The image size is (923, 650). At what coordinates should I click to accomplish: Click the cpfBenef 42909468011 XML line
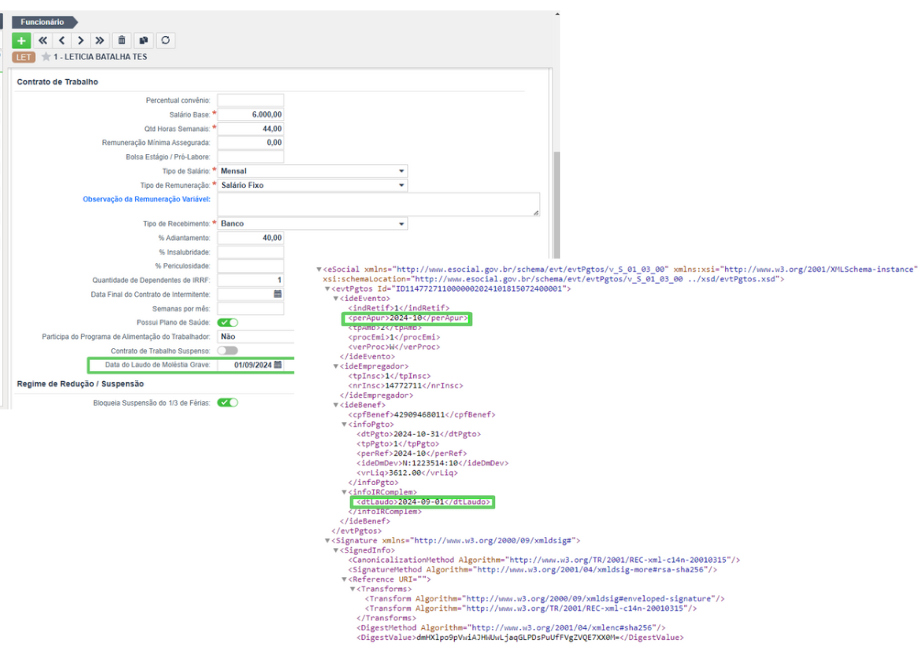[421, 415]
